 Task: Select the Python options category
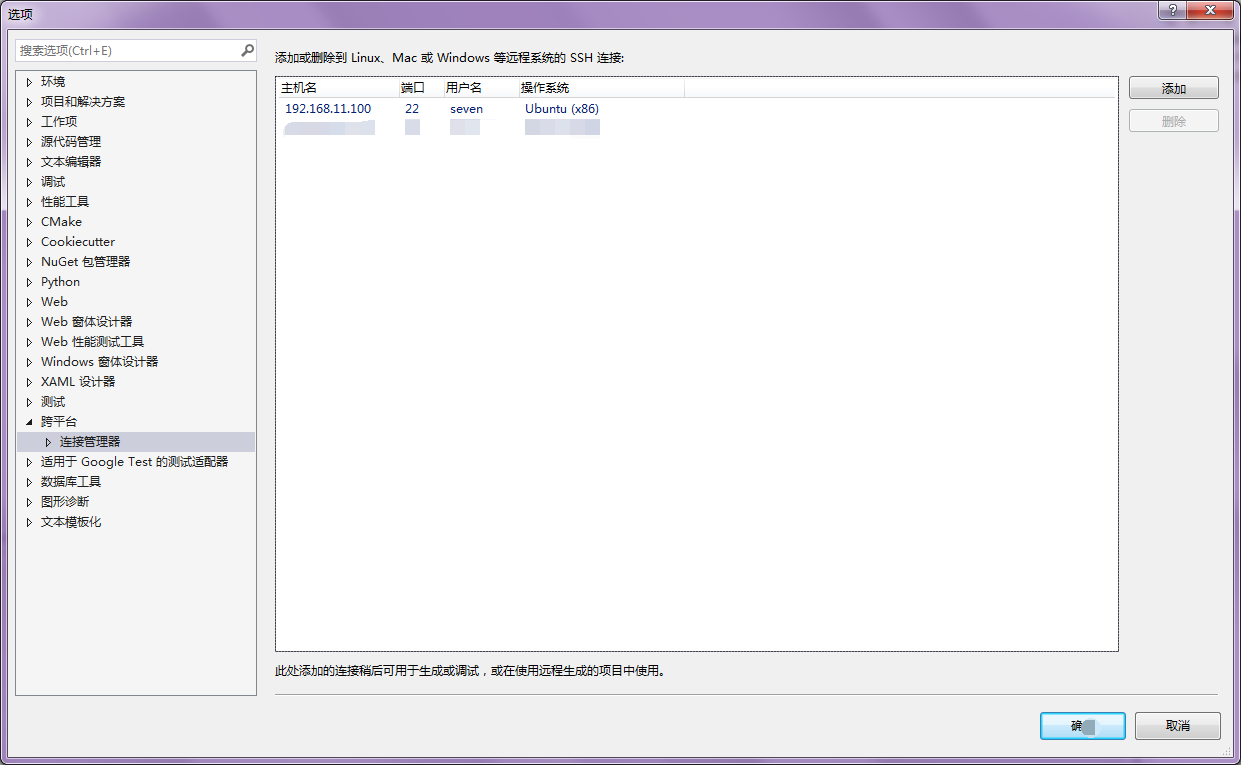click(x=60, y=282)
